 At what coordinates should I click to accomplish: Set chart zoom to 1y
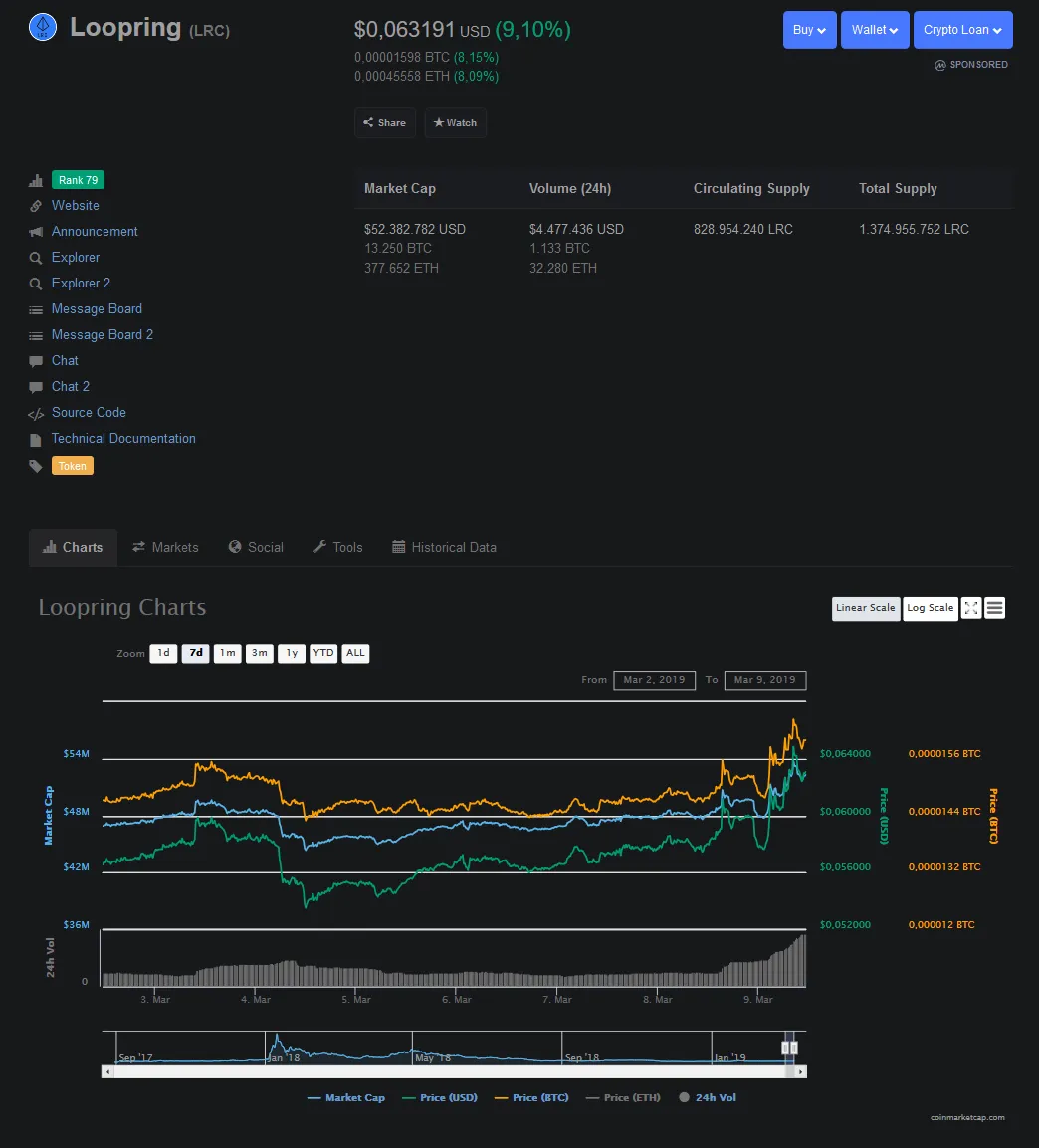[x=292, y=653]
